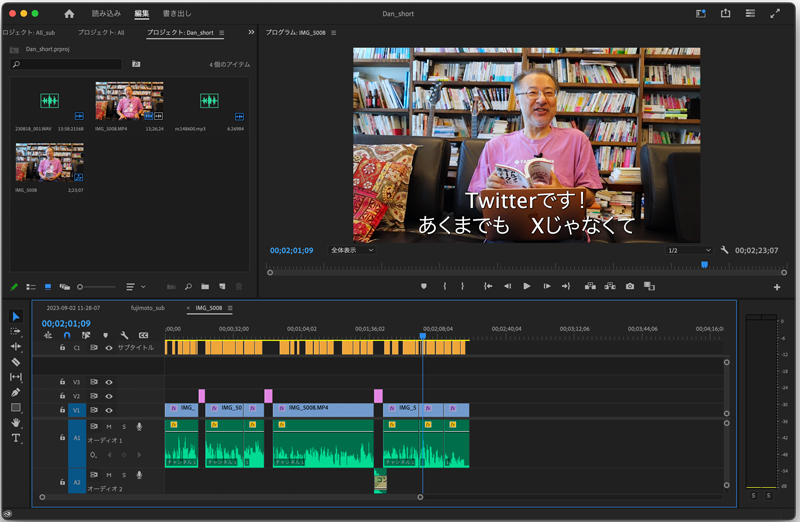Click Find magnifier in Project panel footer
The width and height of the screenshot is (800, 522).
tap(188, 287)
